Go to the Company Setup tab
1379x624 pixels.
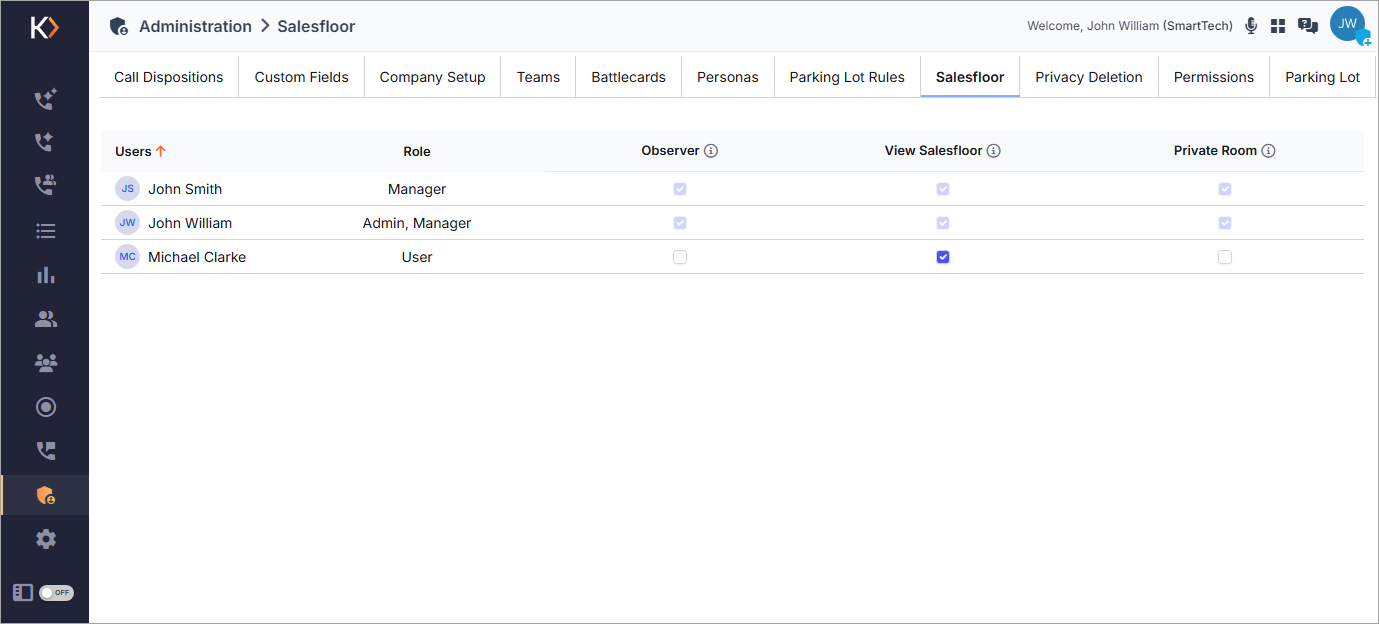pyautogui.click(x=433, y=77)
